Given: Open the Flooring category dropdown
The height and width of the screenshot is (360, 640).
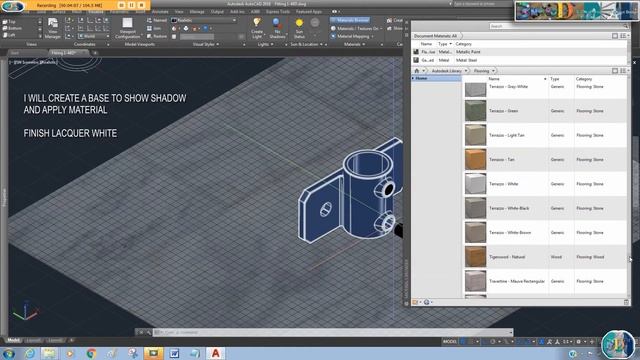Looking at the screenshot, I should point(493,71).
